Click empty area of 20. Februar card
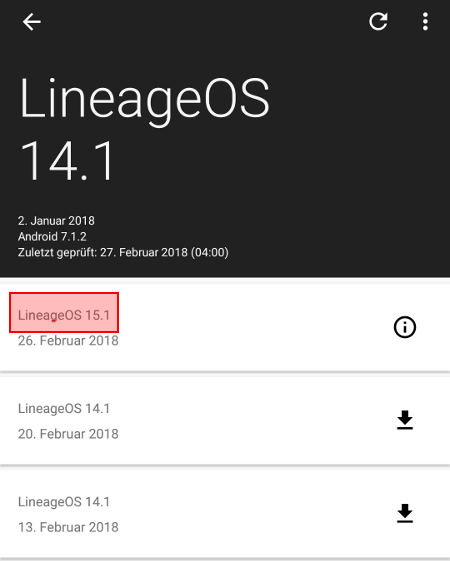 (x=250, y=421)
